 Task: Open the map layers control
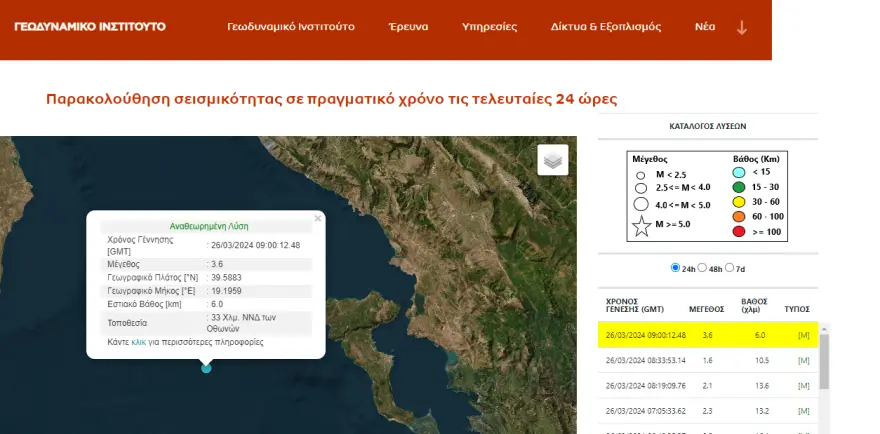tap(552, 160)
